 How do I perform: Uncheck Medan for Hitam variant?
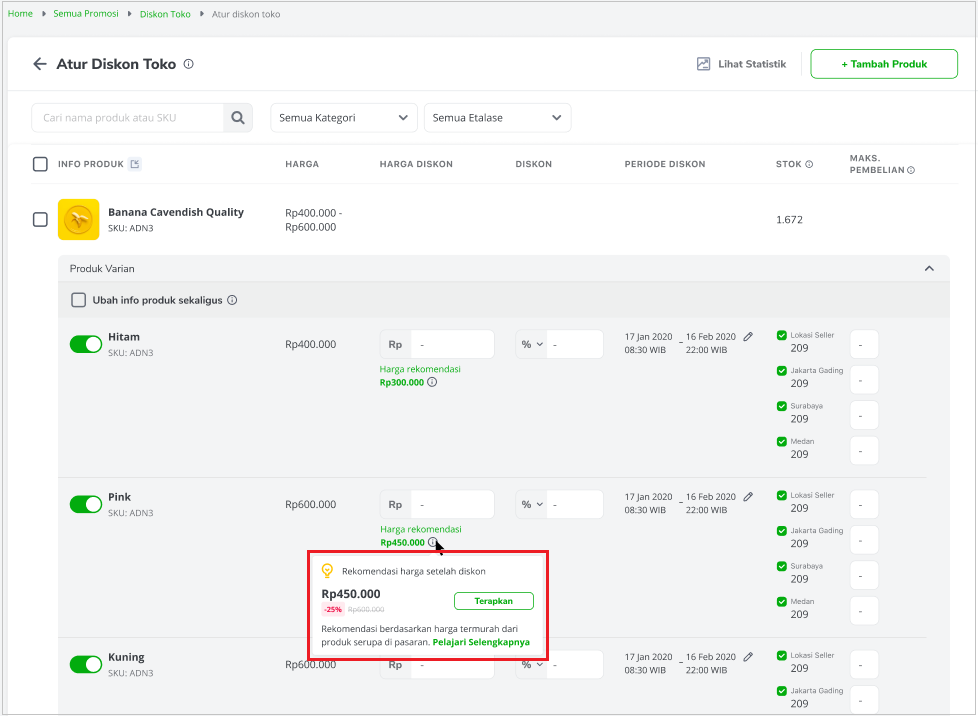tap(782, 442)
